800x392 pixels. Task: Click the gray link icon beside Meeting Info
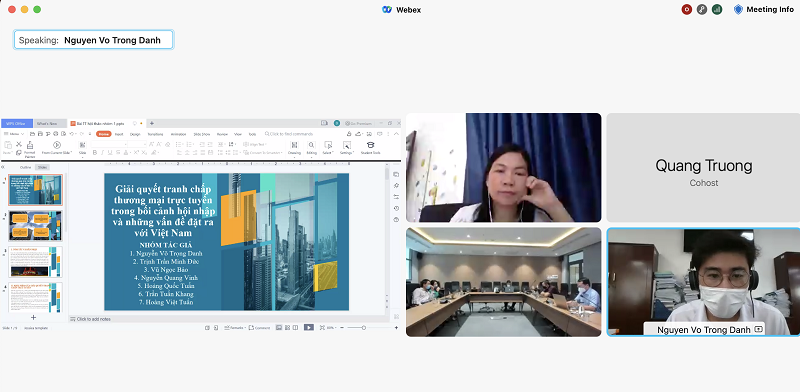click(x=702, y=9)
